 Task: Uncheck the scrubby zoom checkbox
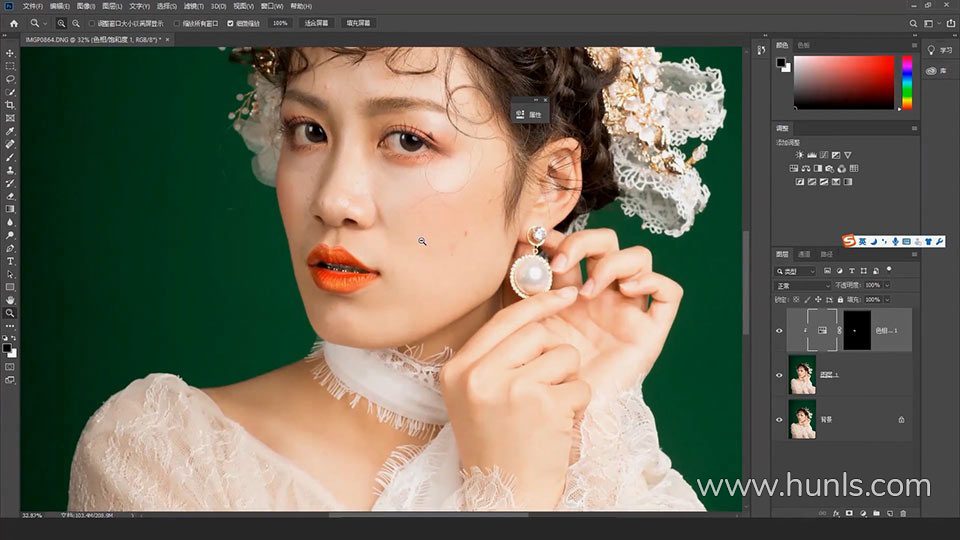click(230, 23)
